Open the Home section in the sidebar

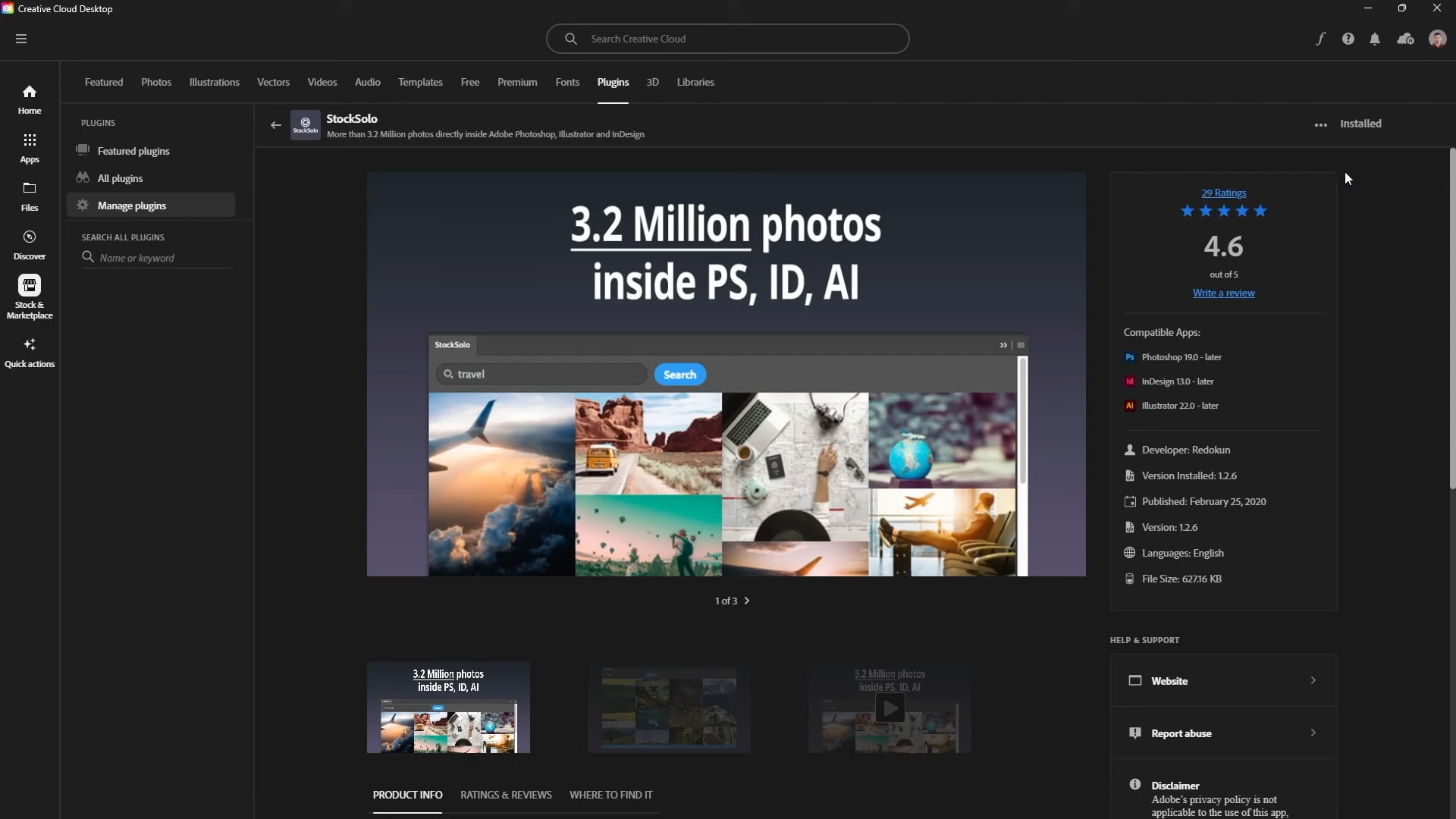click(29, 99)
